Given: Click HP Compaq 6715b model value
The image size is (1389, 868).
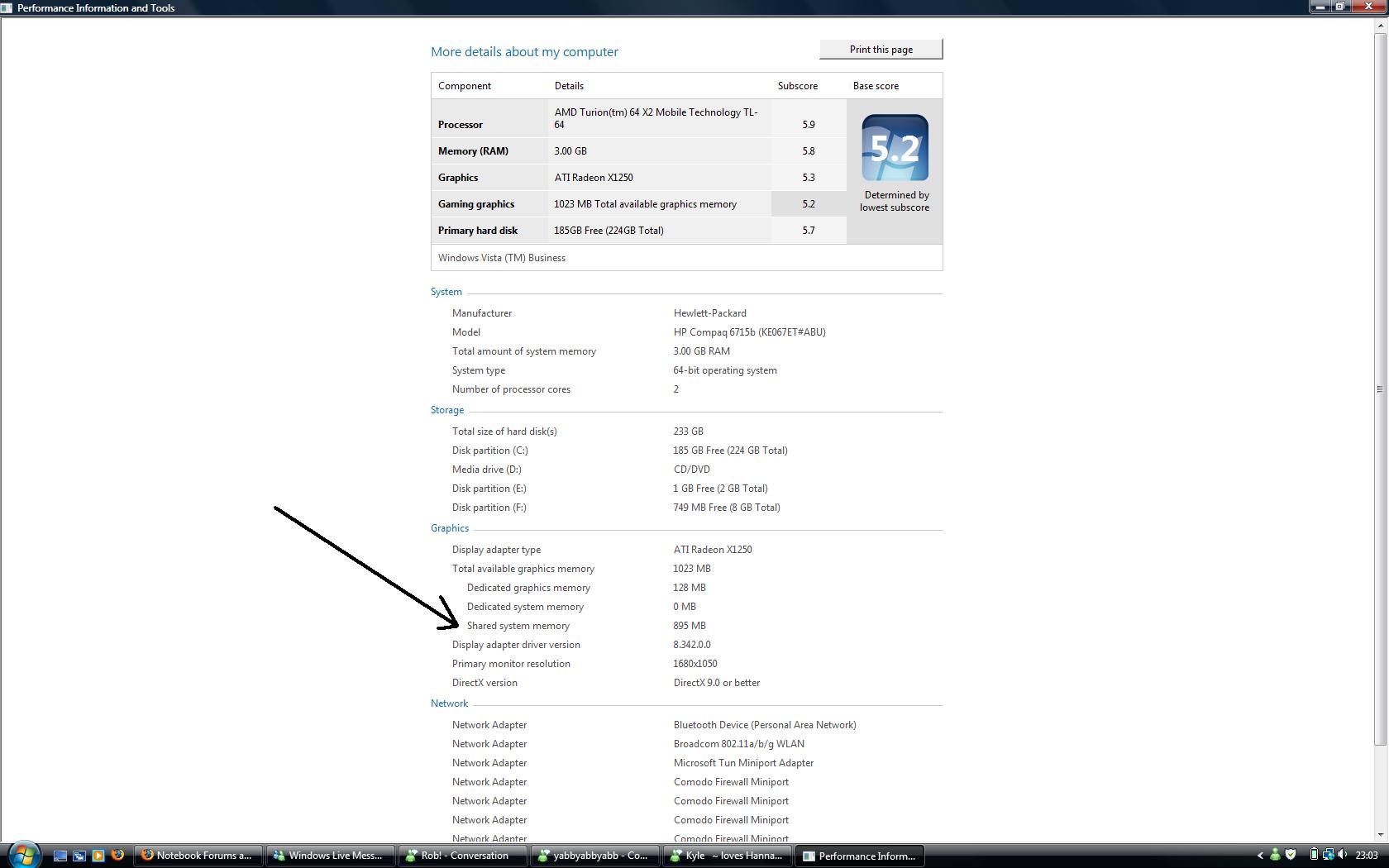Looking at the screenshot, I should 749,332.
